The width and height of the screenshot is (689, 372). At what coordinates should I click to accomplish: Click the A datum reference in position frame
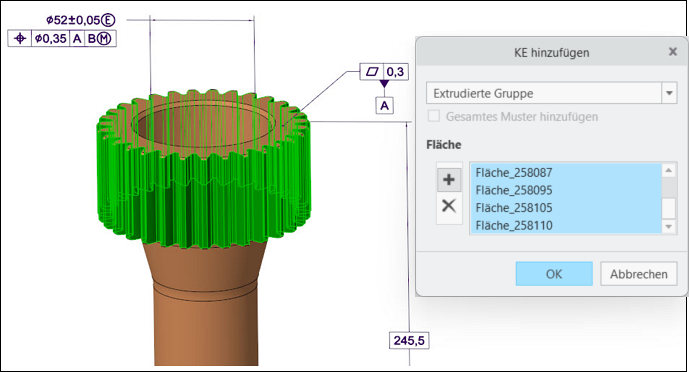pos(77,39)
